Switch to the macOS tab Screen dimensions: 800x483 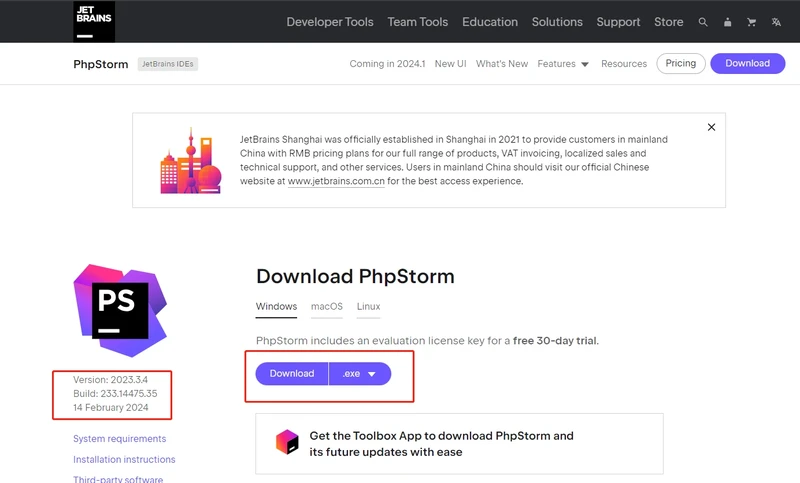326,306
